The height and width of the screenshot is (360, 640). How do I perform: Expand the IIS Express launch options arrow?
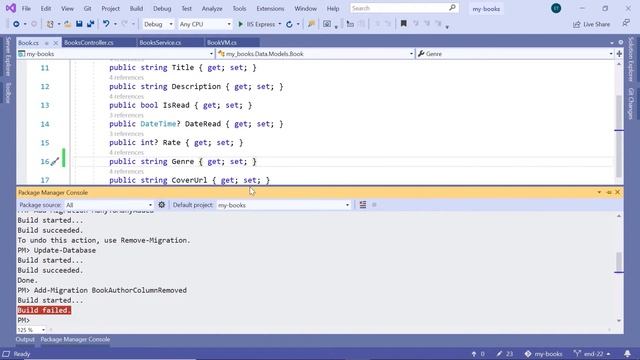tap(280, 24)
